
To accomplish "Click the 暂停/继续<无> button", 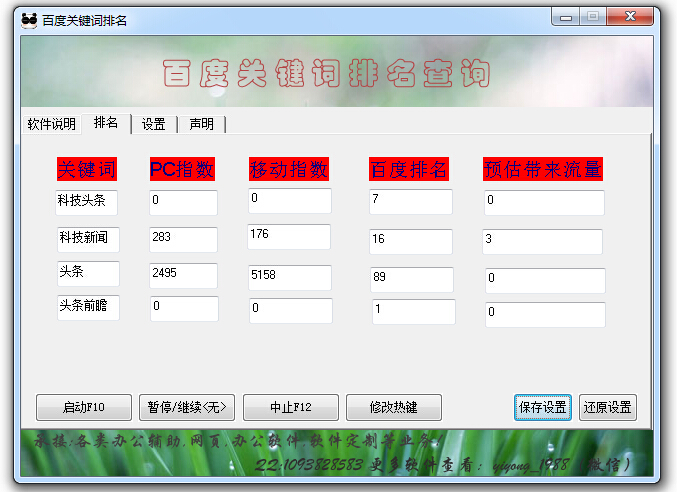I will [187, 407].
